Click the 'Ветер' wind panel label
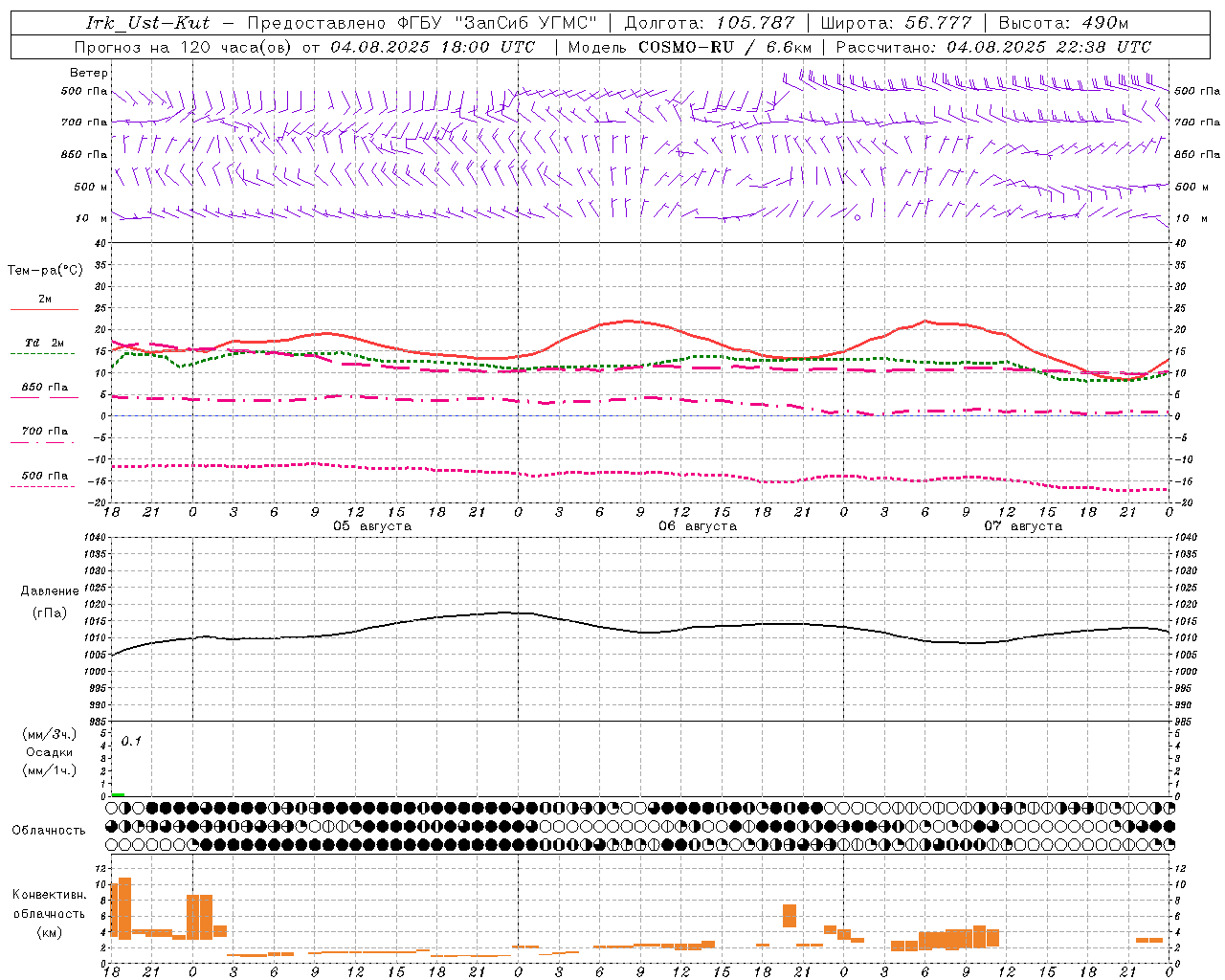Screen dimensions: 1225x980 pyautogui.click(x=89, y=73)
